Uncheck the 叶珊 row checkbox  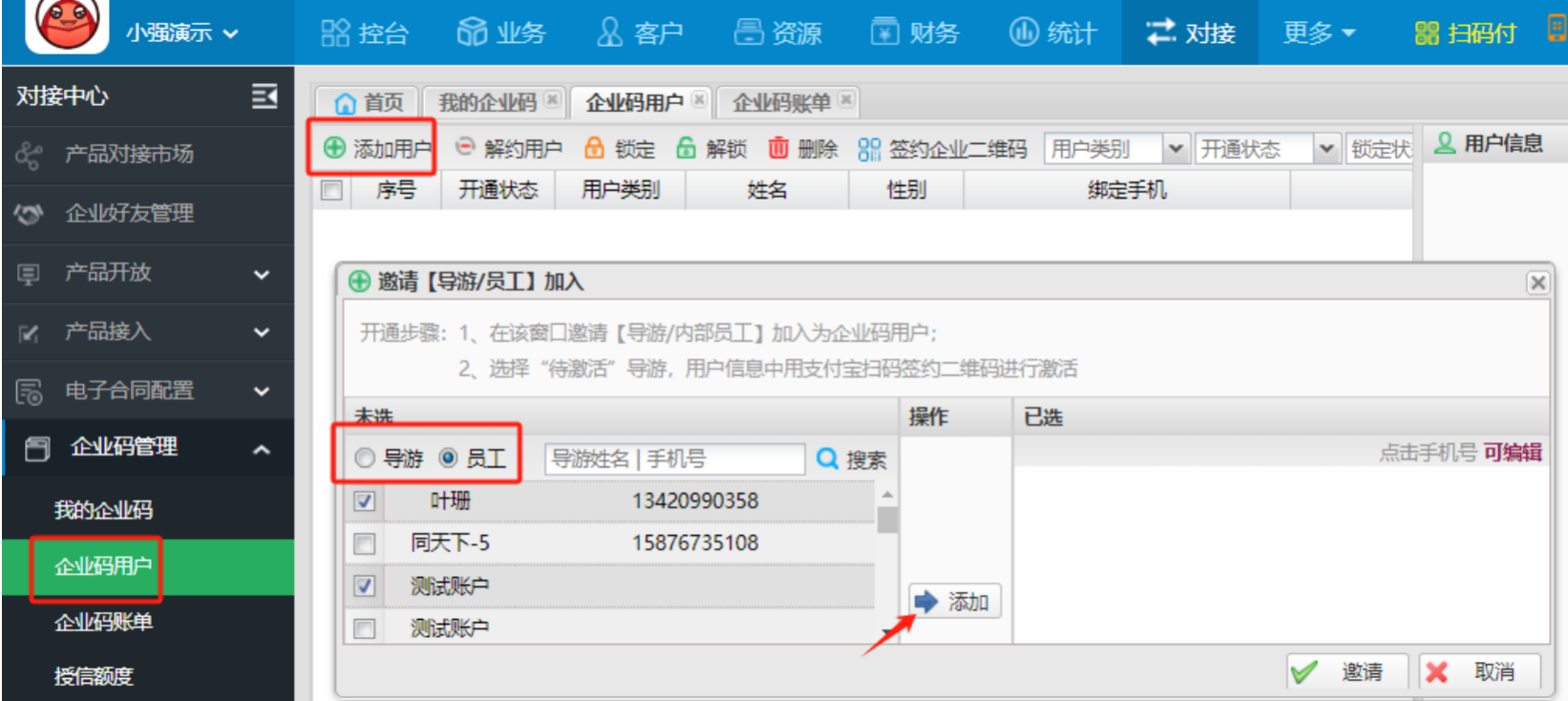pyautogui.click(x=364, y=501)
